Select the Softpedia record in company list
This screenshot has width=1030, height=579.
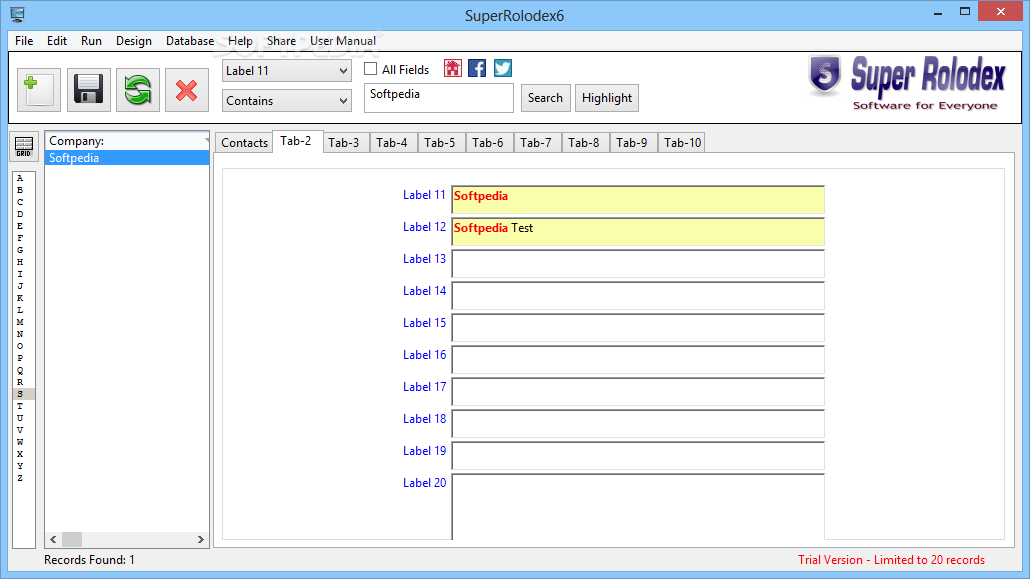(127, 158)
